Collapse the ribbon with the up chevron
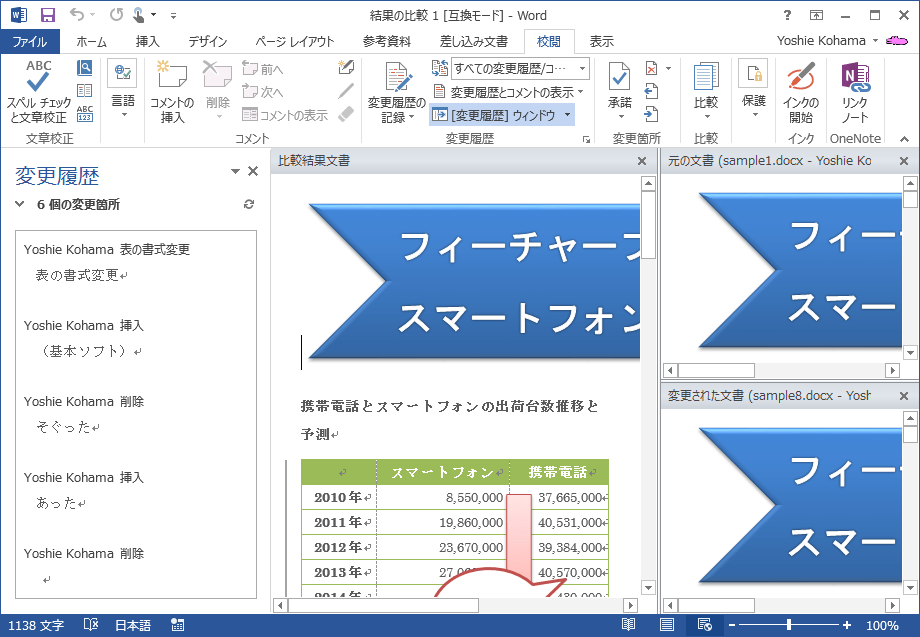The image size is (920, 637). (904, 140)
